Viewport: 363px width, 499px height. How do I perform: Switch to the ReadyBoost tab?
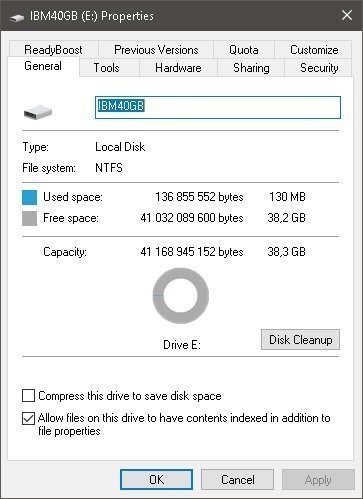pos(53,50)
